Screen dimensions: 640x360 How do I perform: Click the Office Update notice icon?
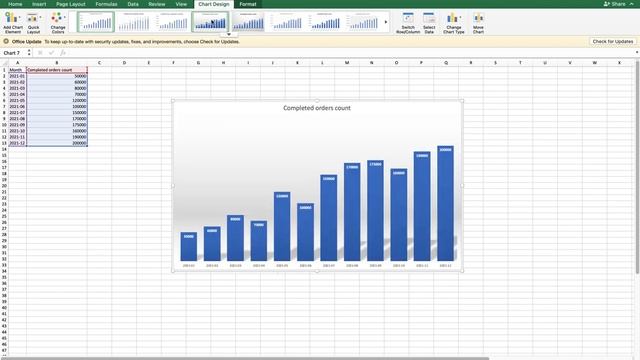tap(6, 41)
